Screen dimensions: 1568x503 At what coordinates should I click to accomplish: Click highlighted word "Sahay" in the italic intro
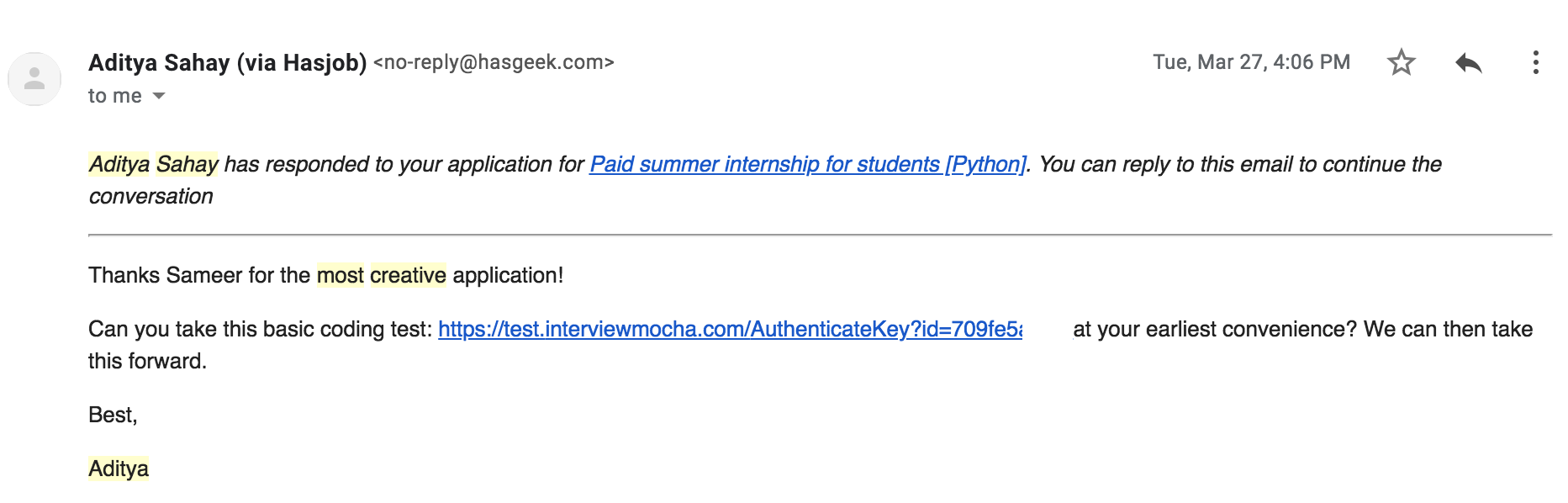pyautogui.click(x=187, y=164)
